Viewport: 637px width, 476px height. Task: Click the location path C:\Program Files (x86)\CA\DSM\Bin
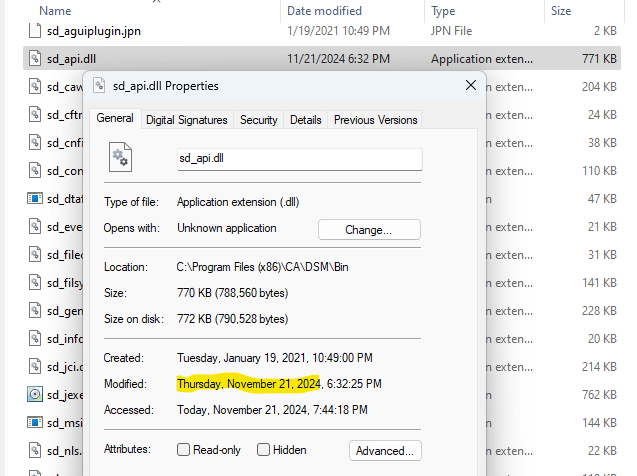tap(262, 267)
